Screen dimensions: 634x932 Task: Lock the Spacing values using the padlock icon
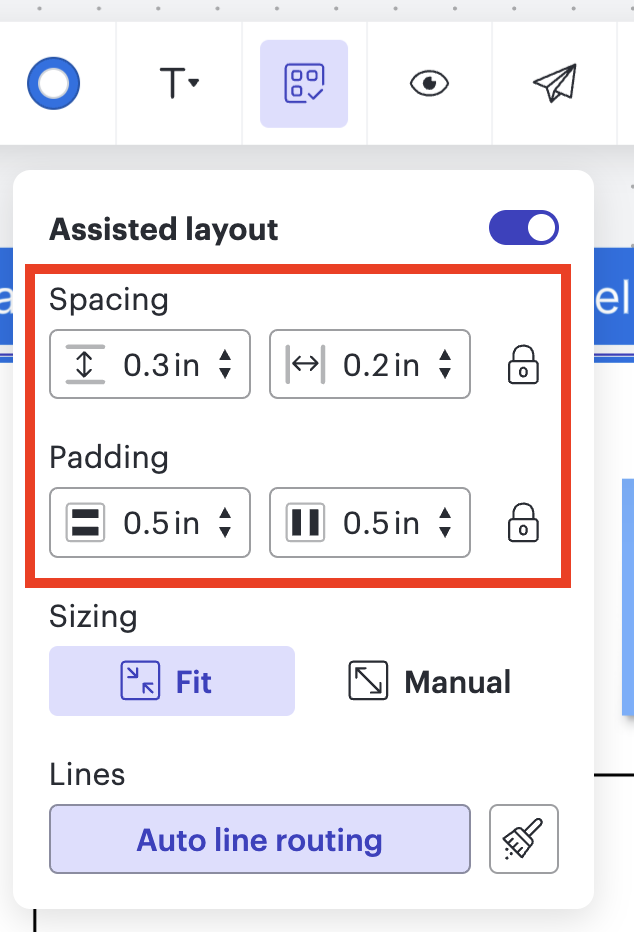tap(522, 364)
